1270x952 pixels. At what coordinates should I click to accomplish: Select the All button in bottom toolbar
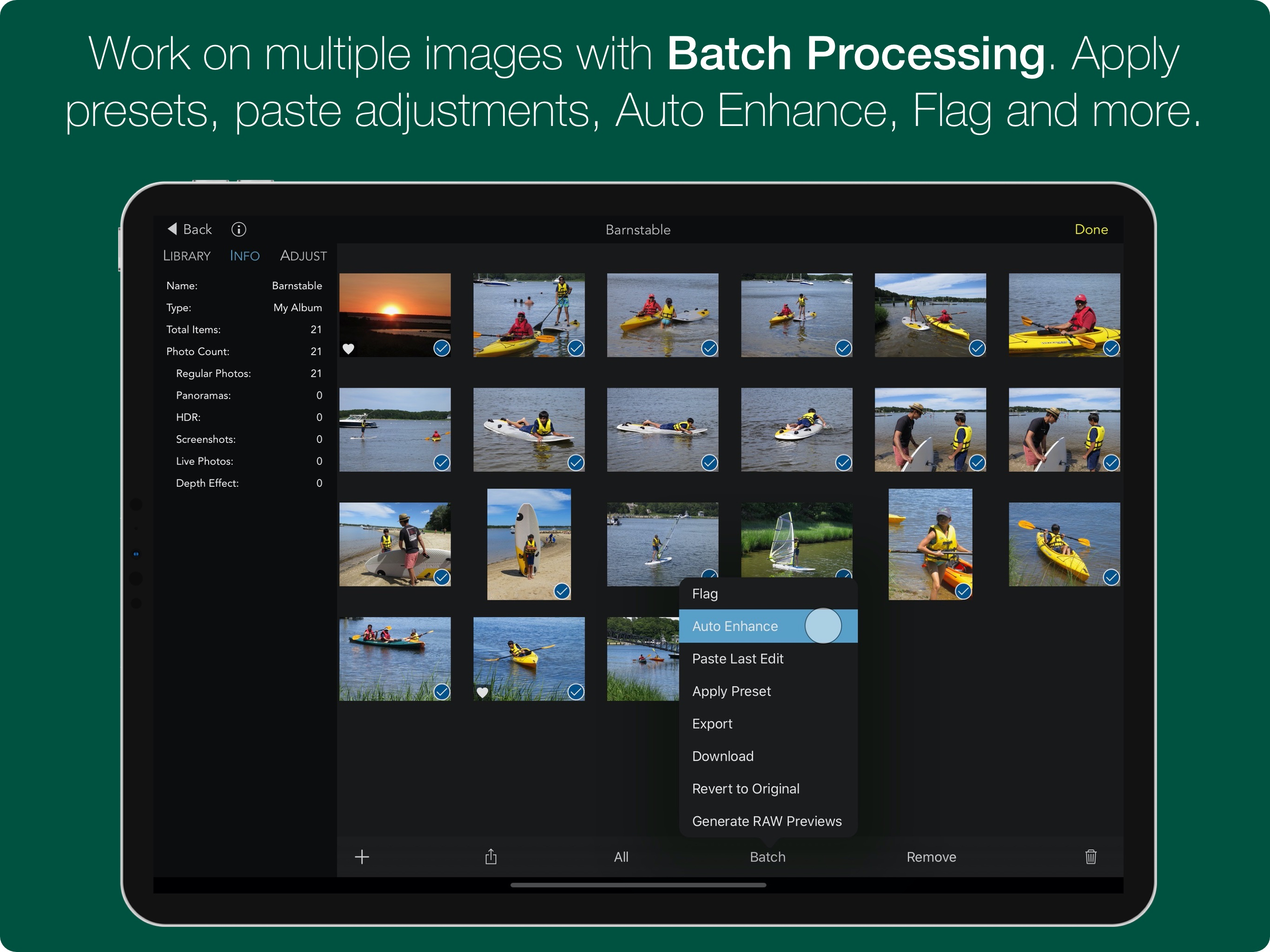(x=621, y=857)
